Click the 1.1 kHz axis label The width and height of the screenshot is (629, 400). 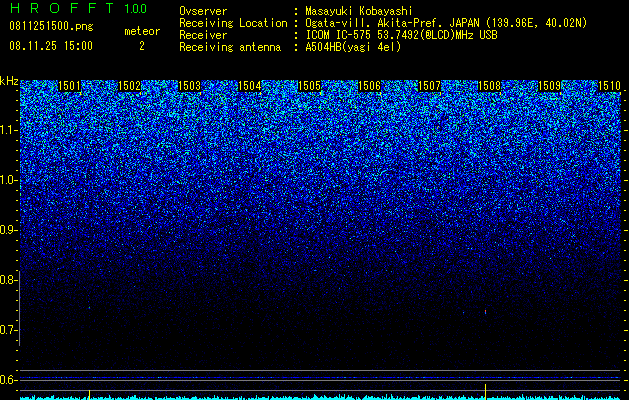9,130
